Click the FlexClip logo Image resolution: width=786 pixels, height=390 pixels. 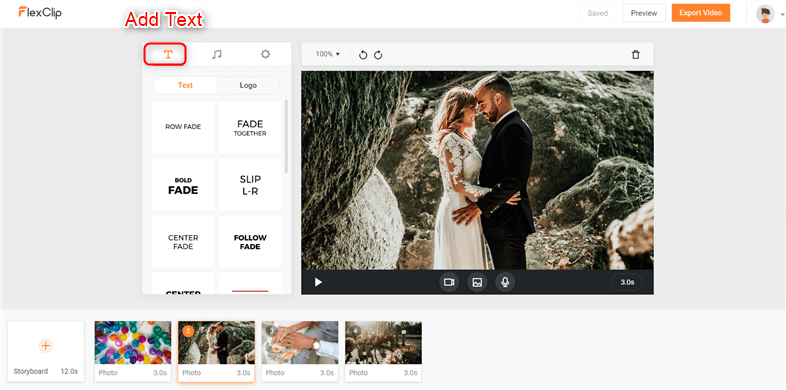[40, 12]
